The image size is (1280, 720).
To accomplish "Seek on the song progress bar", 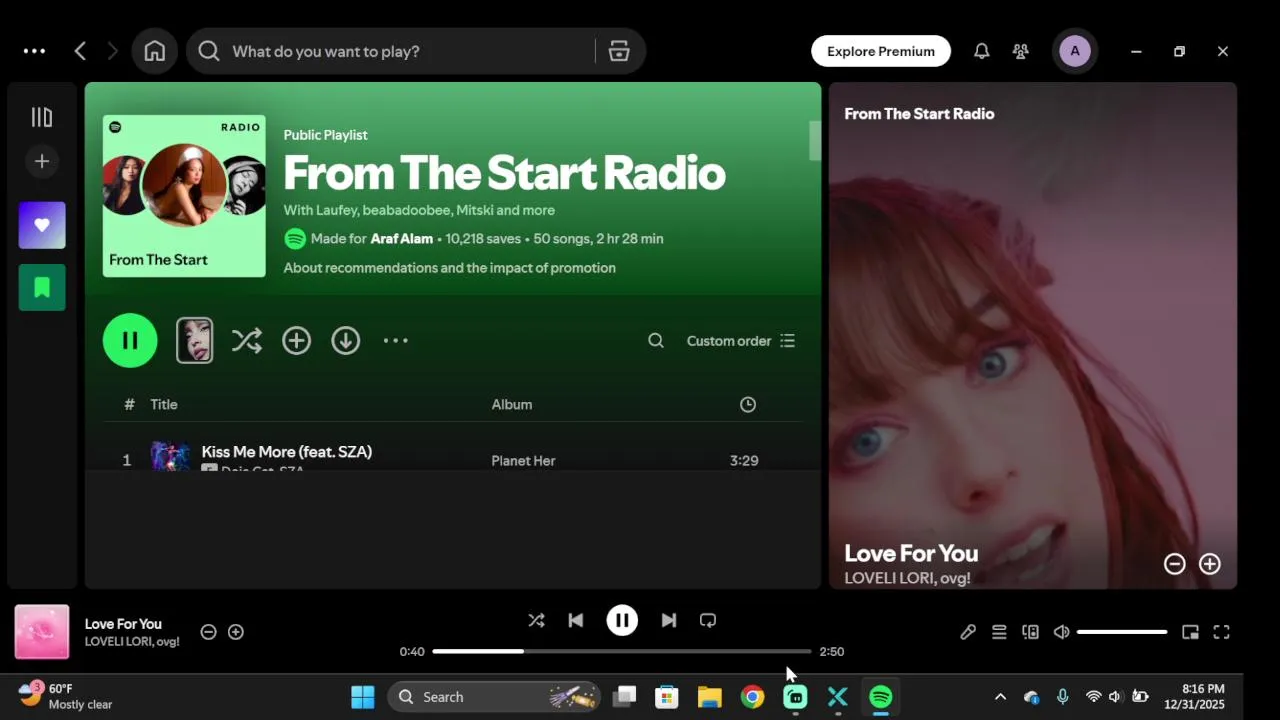I will pyautogui.click(x=622, y=651).
